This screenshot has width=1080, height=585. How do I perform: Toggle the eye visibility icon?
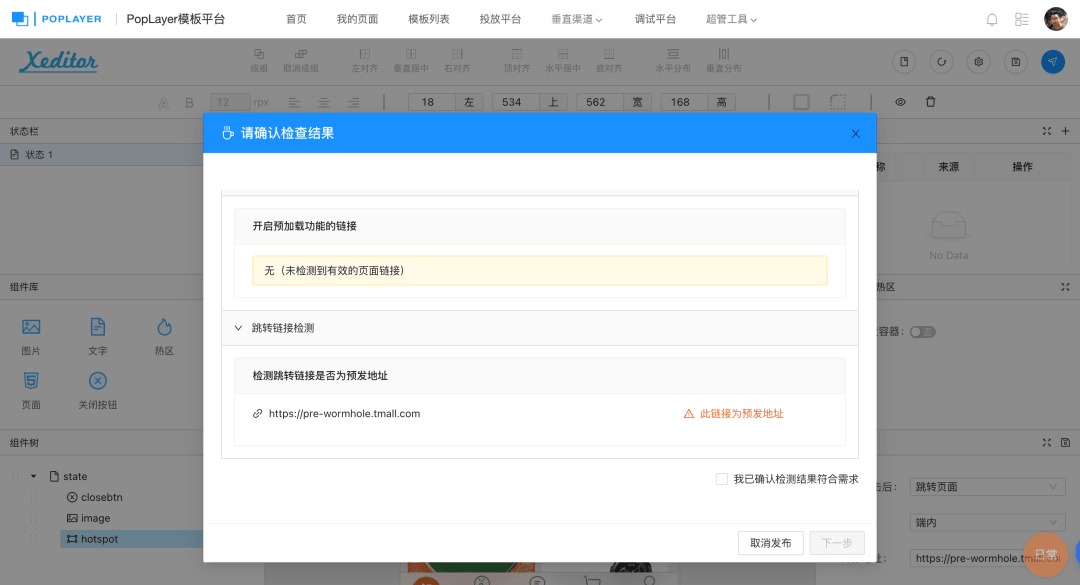coord(900,102)
